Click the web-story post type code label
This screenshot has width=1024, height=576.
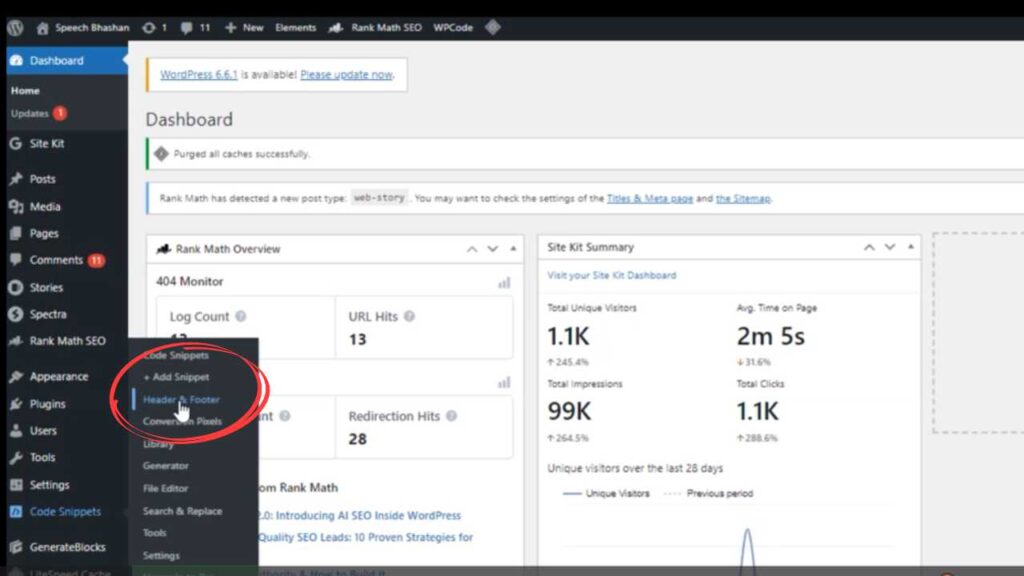pos(379,198)
